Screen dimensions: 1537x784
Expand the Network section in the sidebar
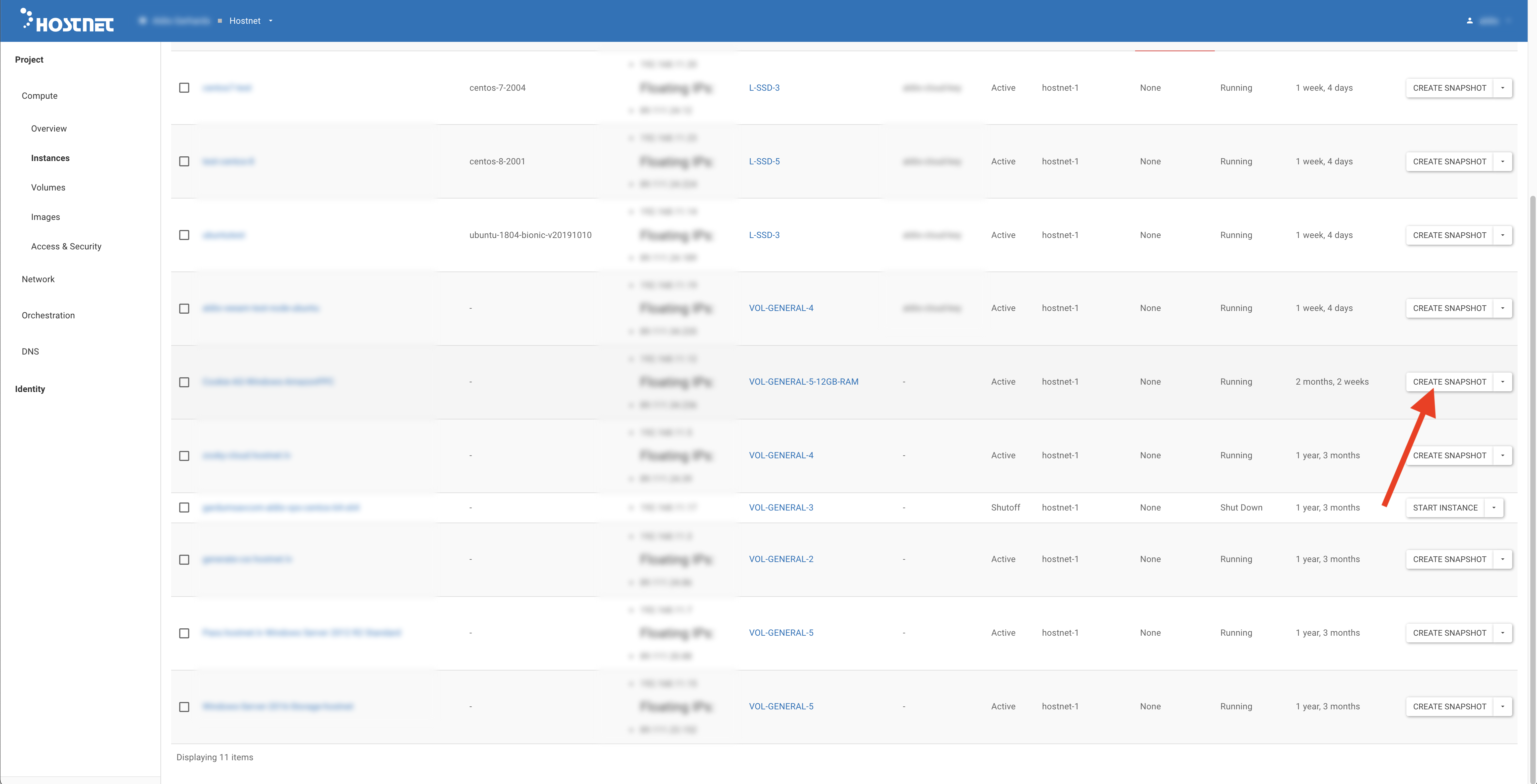coord(38,279)
